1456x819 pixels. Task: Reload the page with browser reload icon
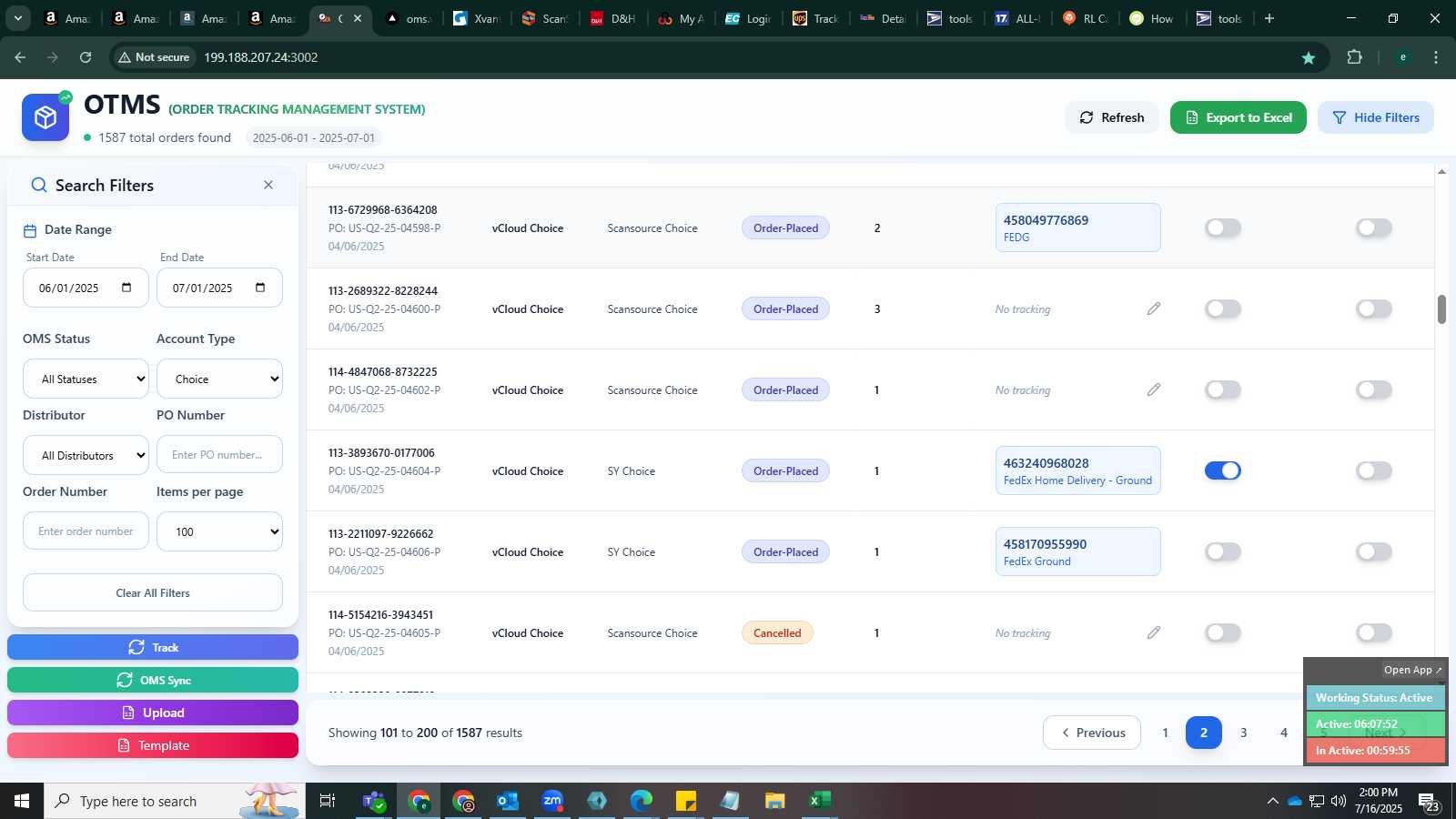(x=86, y=57)
